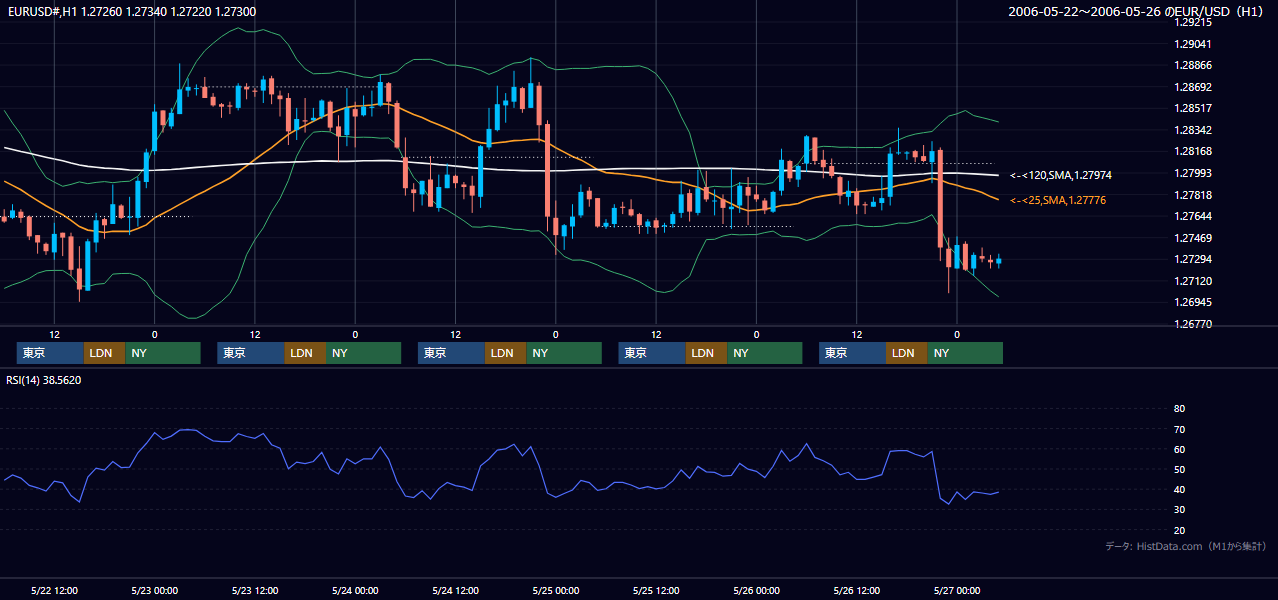Click RSI axis level 30

click(1179, 510)
